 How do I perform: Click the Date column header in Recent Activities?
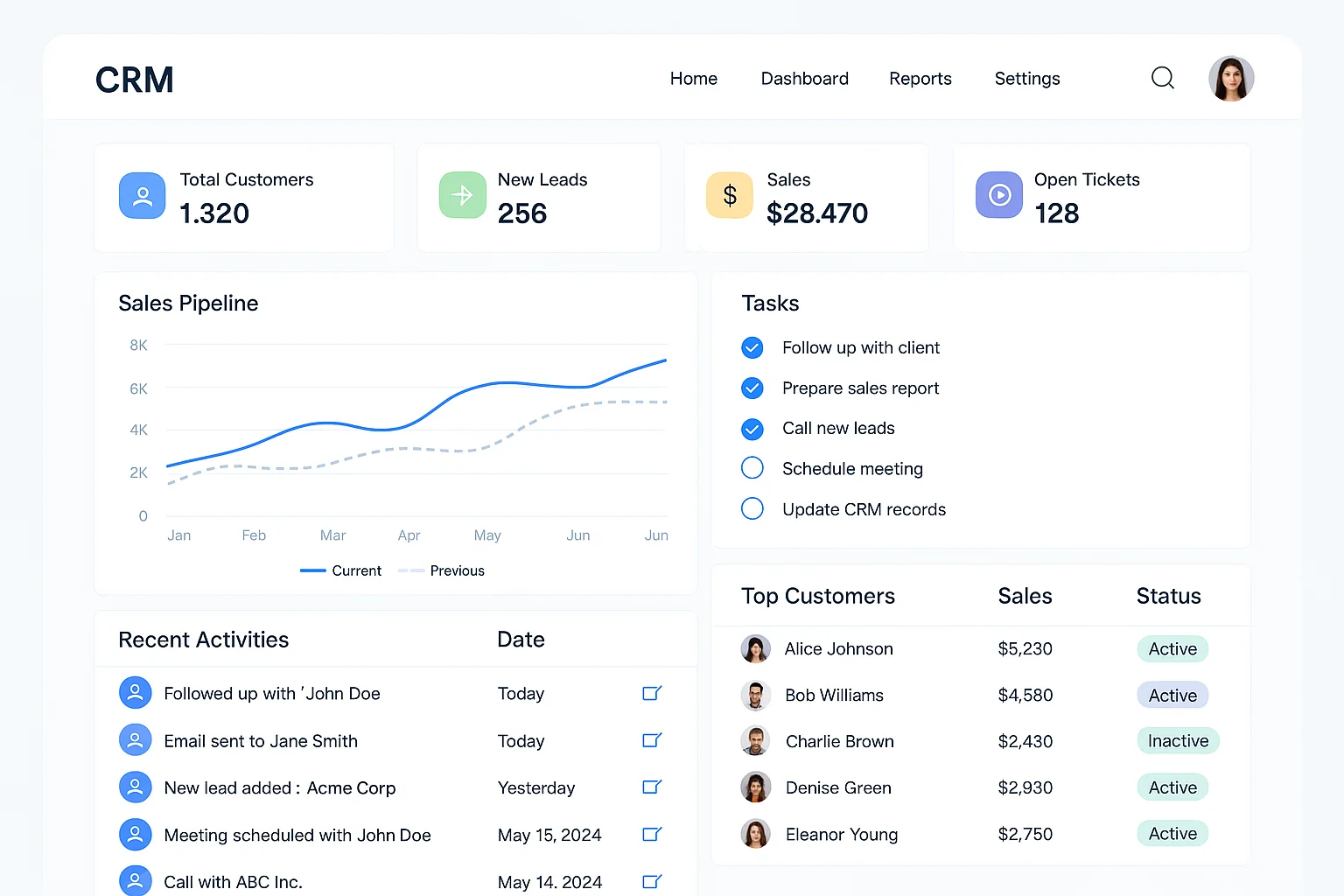pos(521,640)
